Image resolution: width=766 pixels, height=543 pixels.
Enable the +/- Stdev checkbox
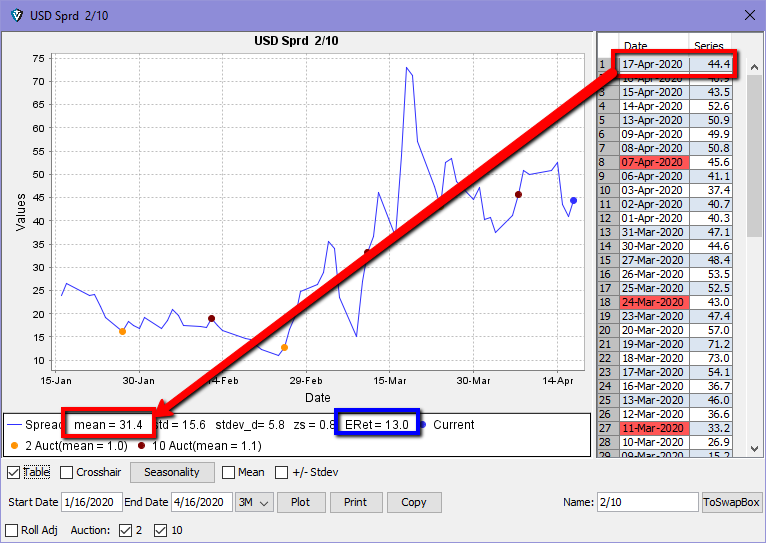[x=281, y=472]
